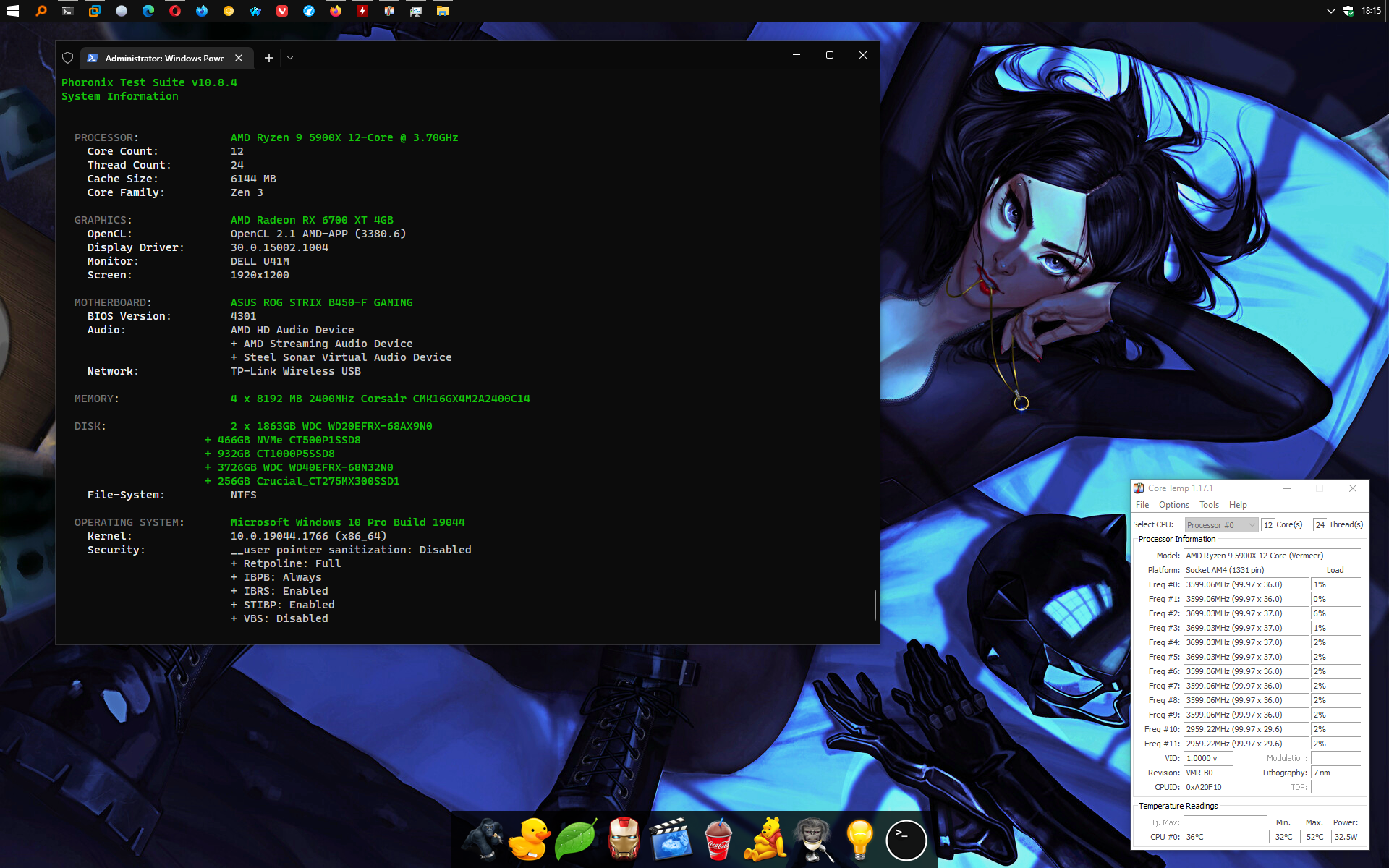Click the terminal vertical scrollbar thumb
This screenshot has height=868, width=1389.
coord(875,605)
